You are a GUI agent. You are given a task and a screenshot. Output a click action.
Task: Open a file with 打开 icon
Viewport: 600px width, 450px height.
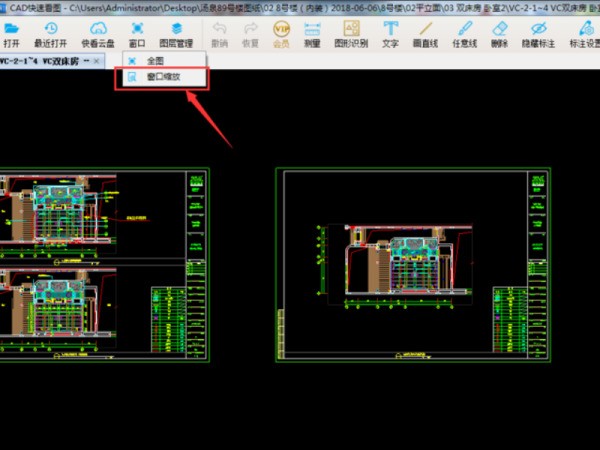point(11,34)
